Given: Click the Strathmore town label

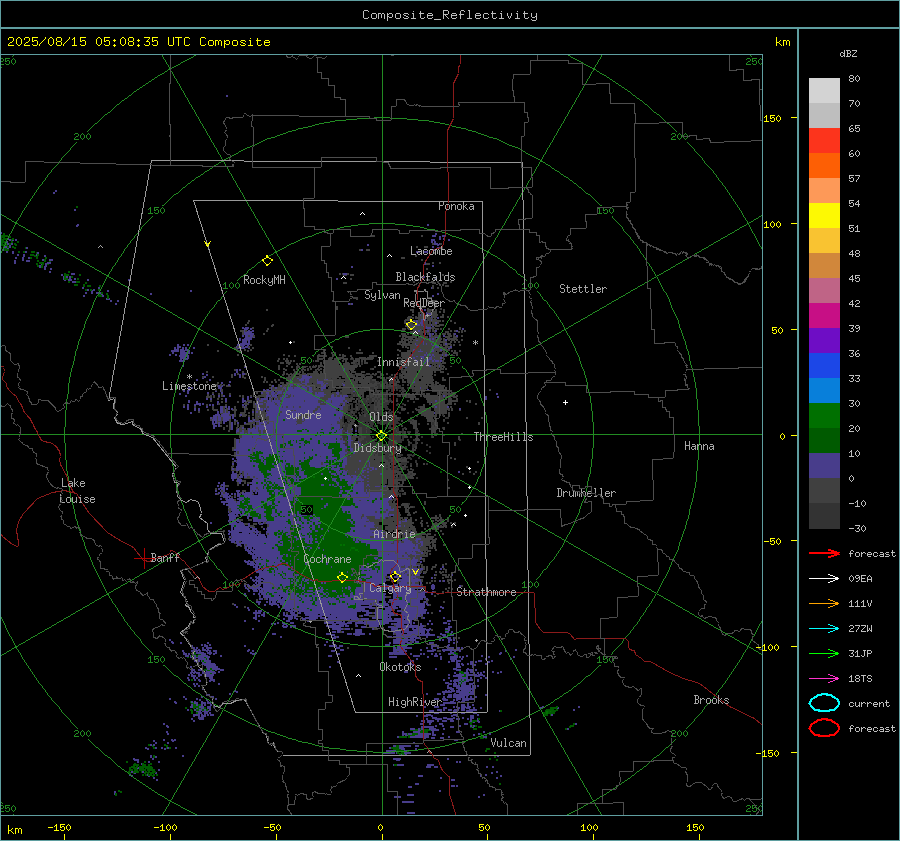Looking at the screenshot, I should pos(486,592).
